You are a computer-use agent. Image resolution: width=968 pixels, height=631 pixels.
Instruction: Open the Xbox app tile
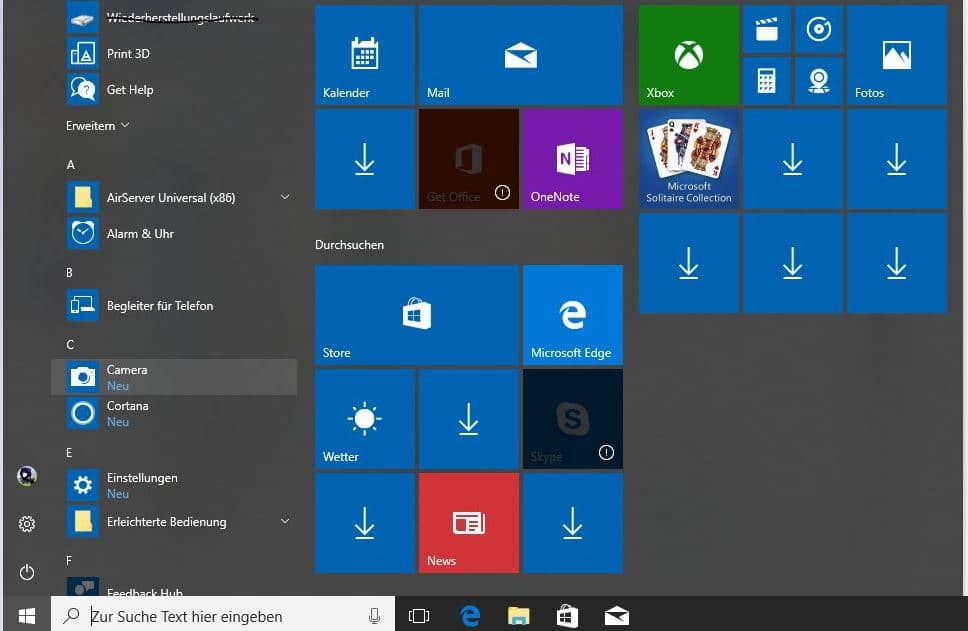(x=687, y=54)
